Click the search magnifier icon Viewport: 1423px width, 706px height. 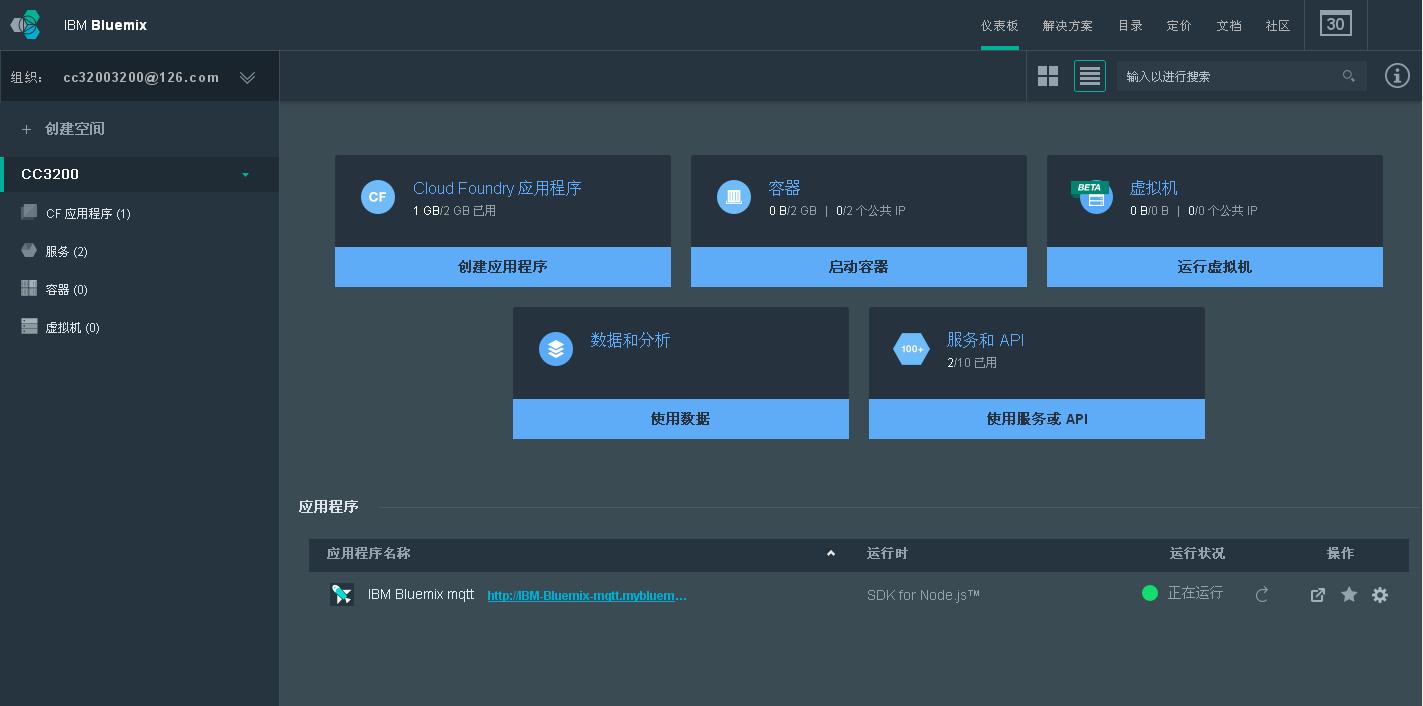(1348, 76)
